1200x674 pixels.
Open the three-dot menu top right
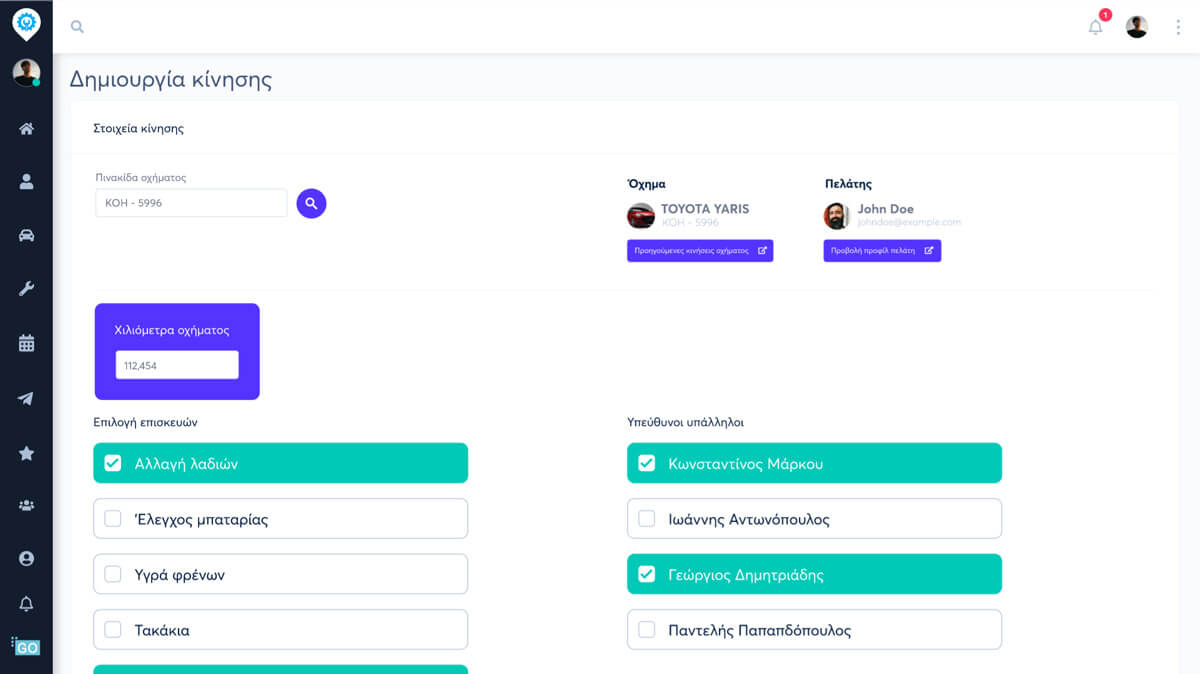pos(1178,26)
